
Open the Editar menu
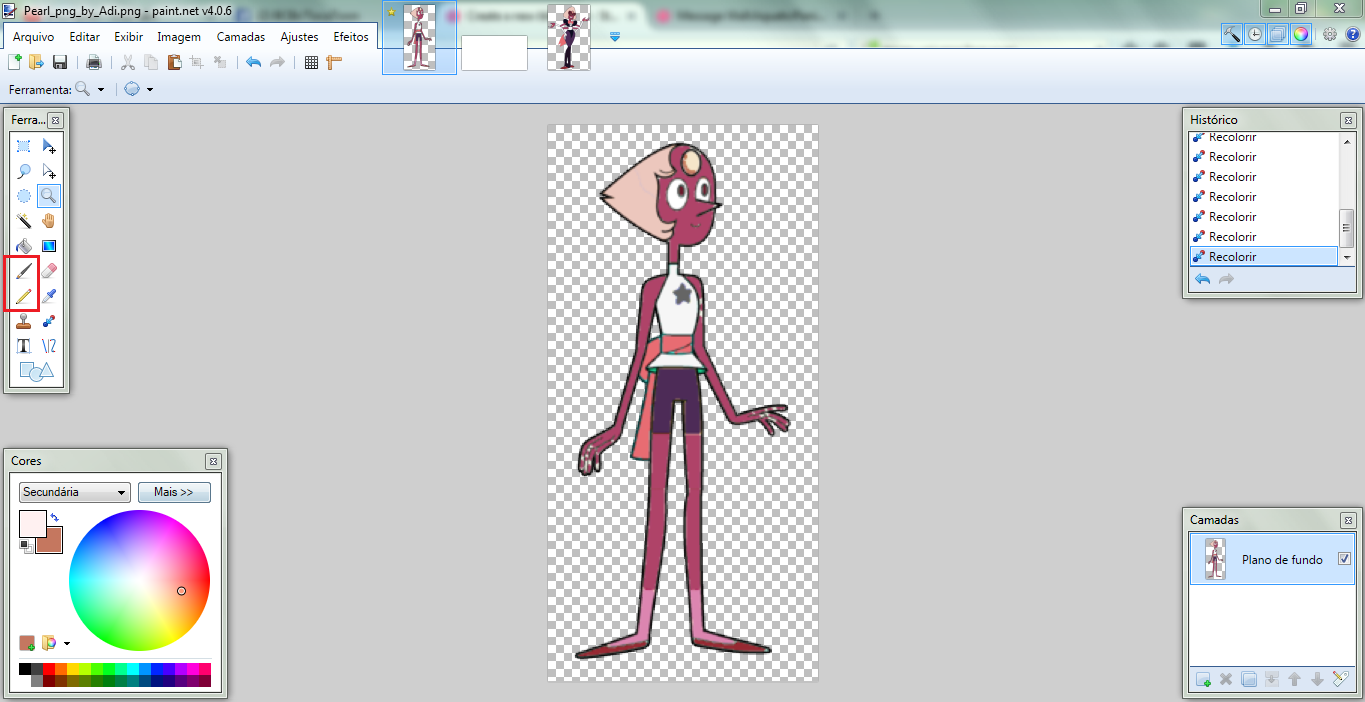click(84, 37)
